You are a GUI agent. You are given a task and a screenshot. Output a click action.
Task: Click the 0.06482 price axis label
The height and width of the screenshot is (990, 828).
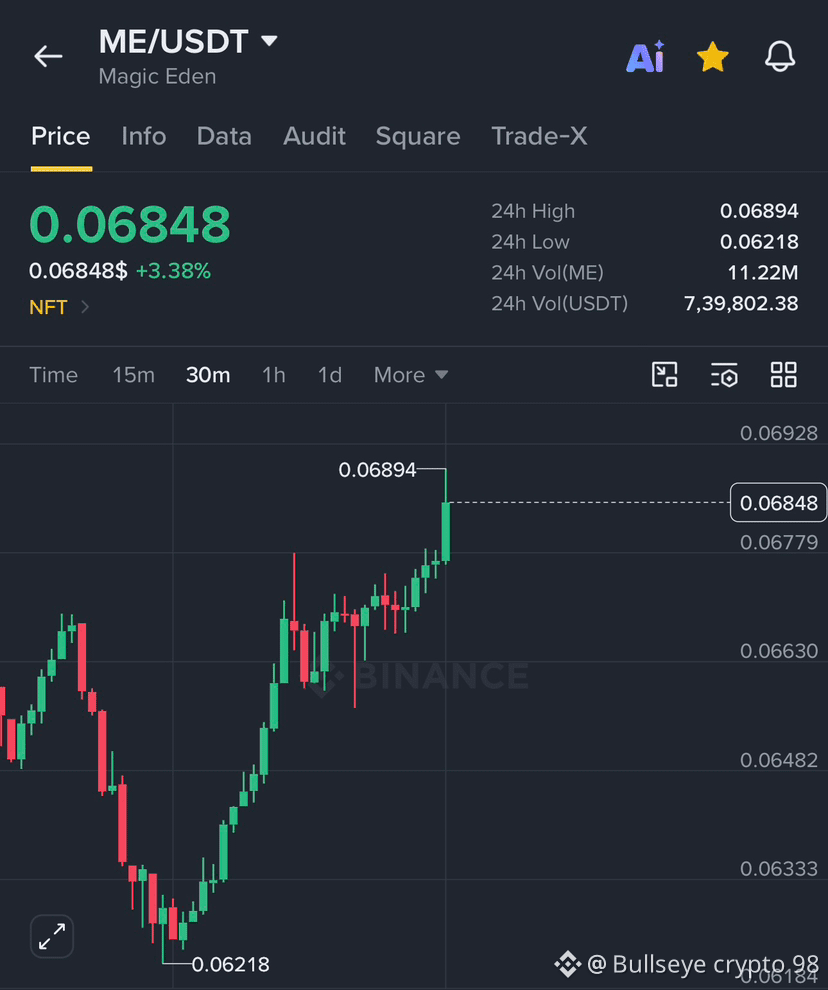point(779,760)
